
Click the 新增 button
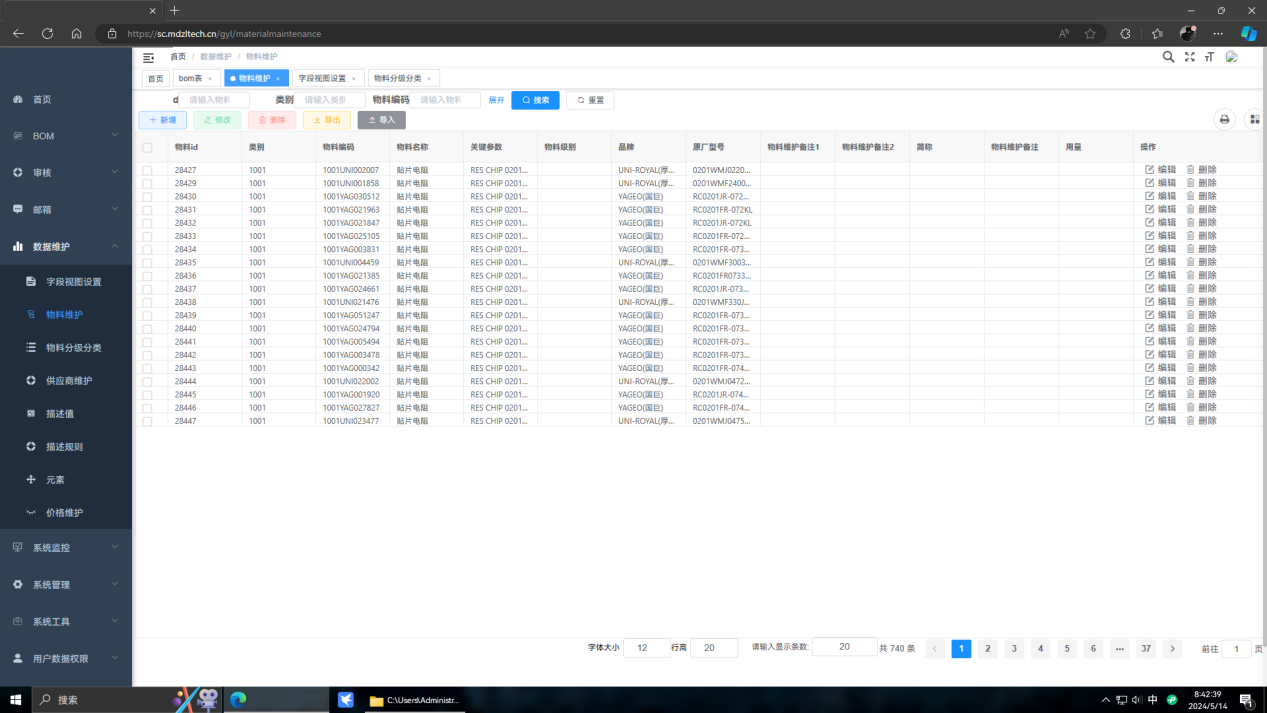click(x=162, y=120)
